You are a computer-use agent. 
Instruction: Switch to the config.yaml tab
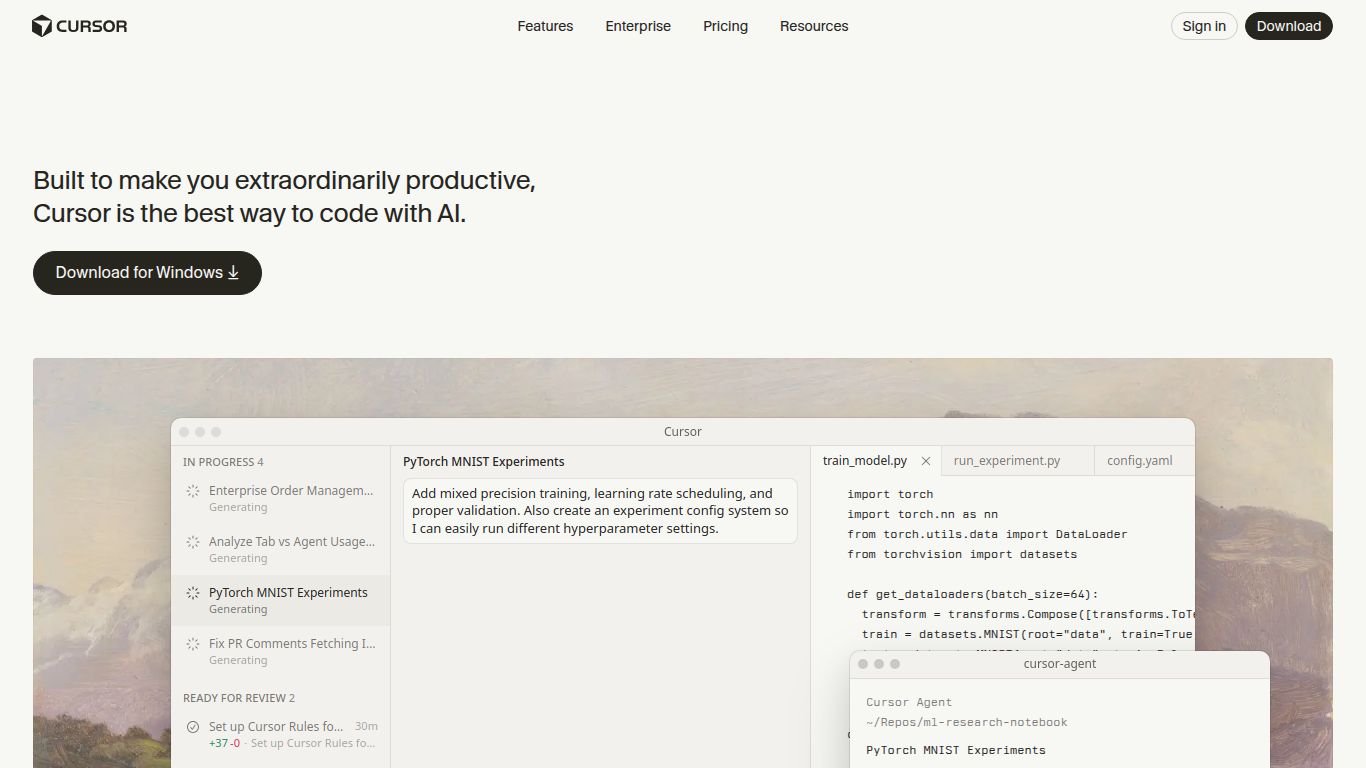point(1139,461)
